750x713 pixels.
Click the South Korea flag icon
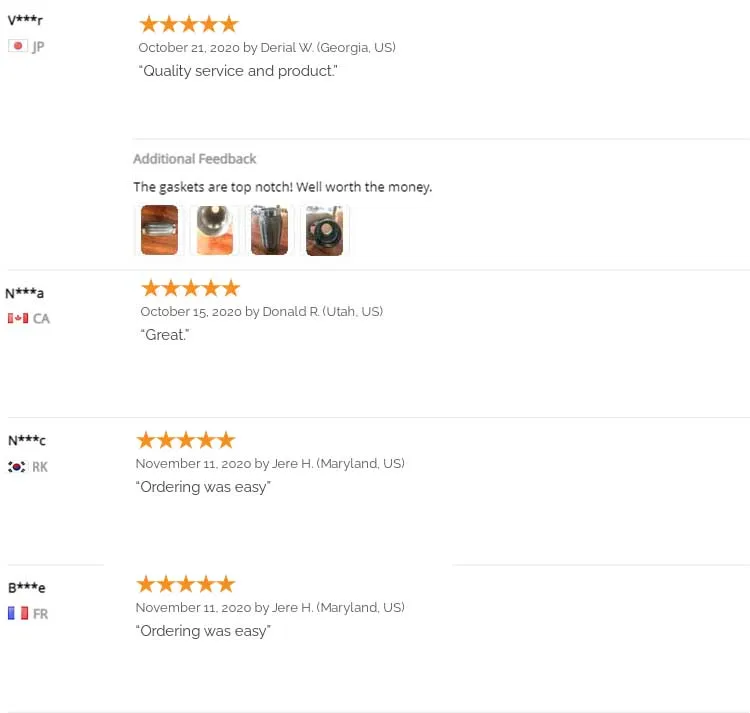point(17,467)
